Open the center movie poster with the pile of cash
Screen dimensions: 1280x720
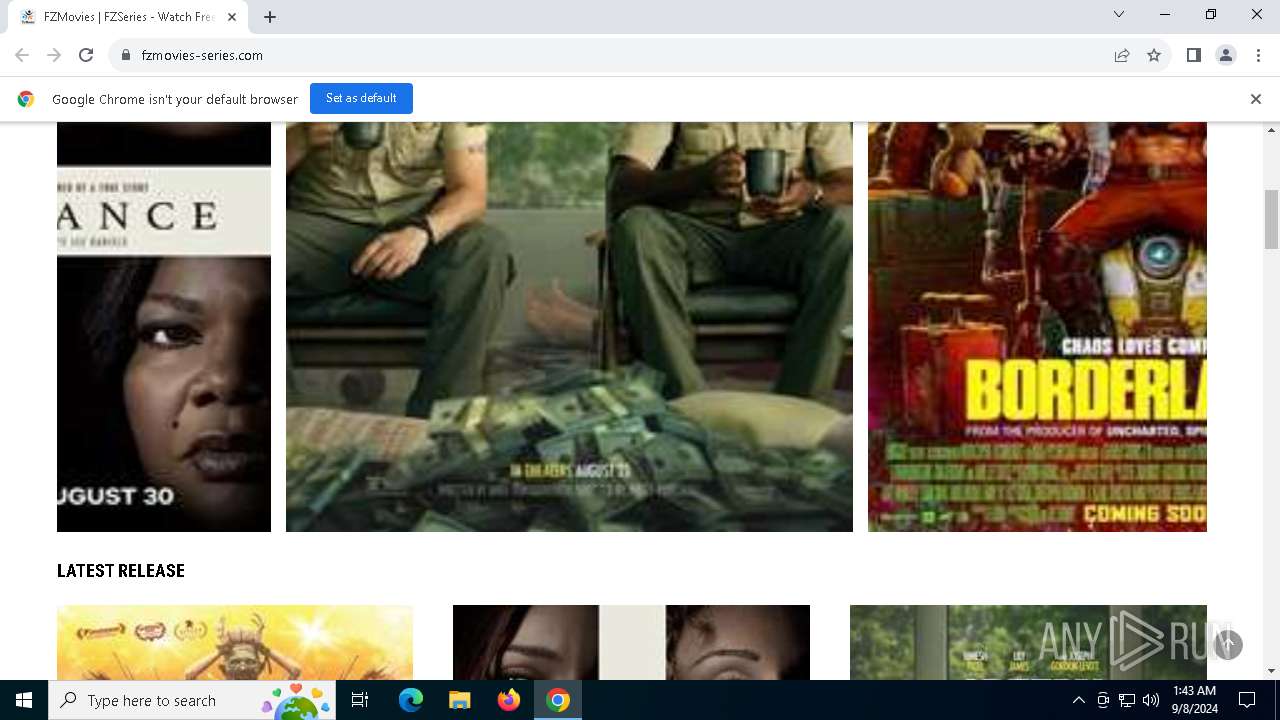tap(569, 326)
